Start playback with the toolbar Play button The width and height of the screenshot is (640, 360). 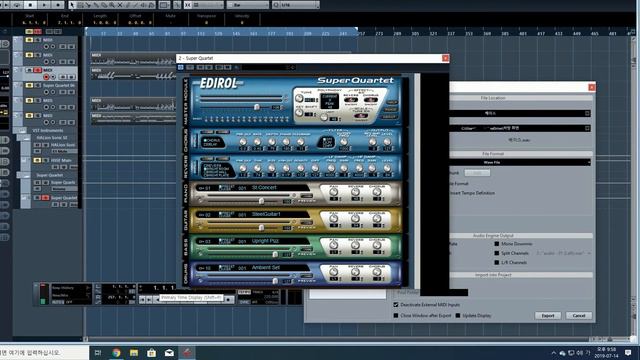point(44,5)
